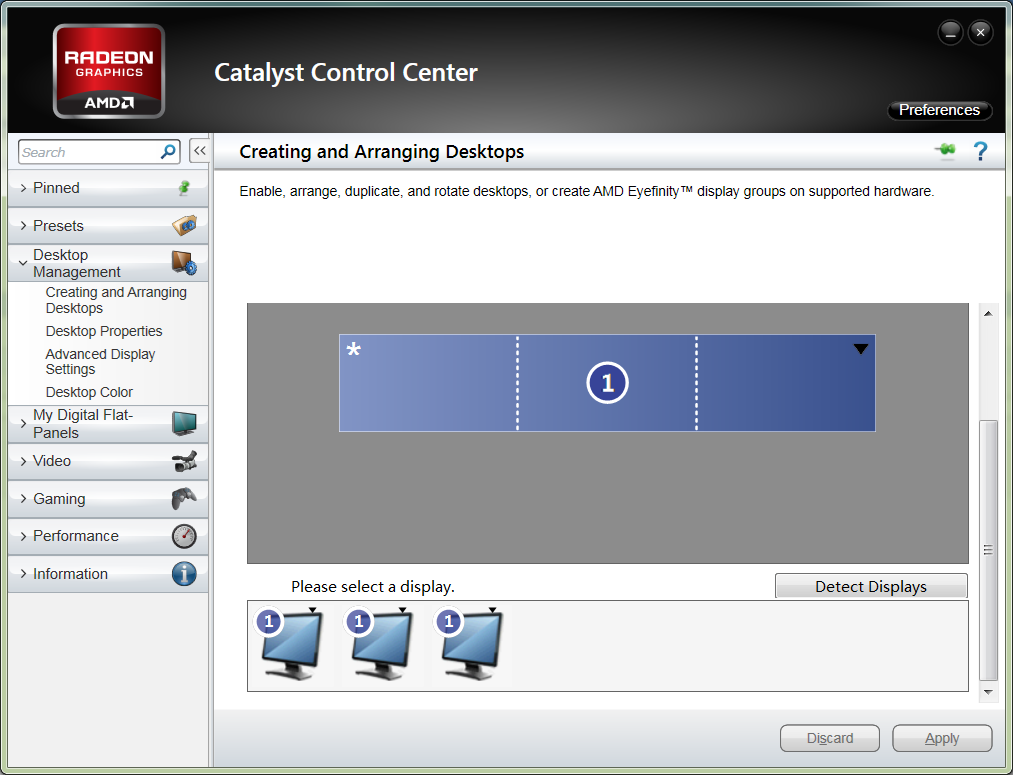
Task: Click the Presets package icon
Action: point(184,225)
